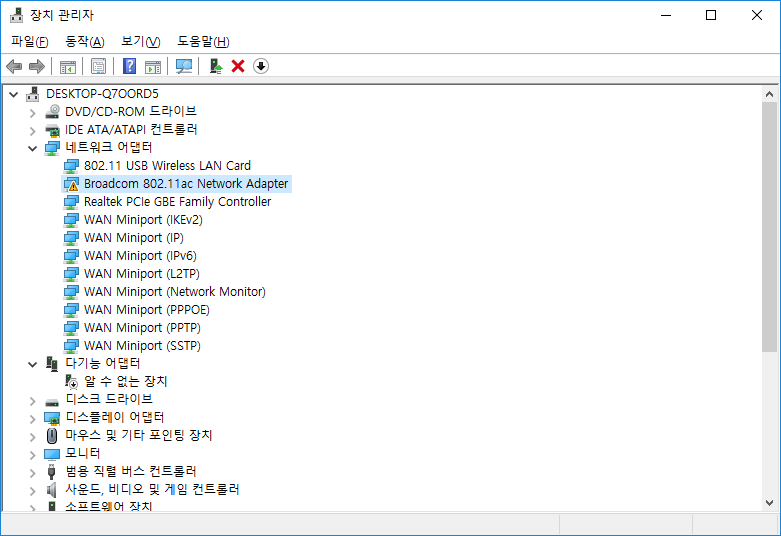781x536 pixels.
Task: Toggle the action pane toolbar icon
Action: click(153, 66)
